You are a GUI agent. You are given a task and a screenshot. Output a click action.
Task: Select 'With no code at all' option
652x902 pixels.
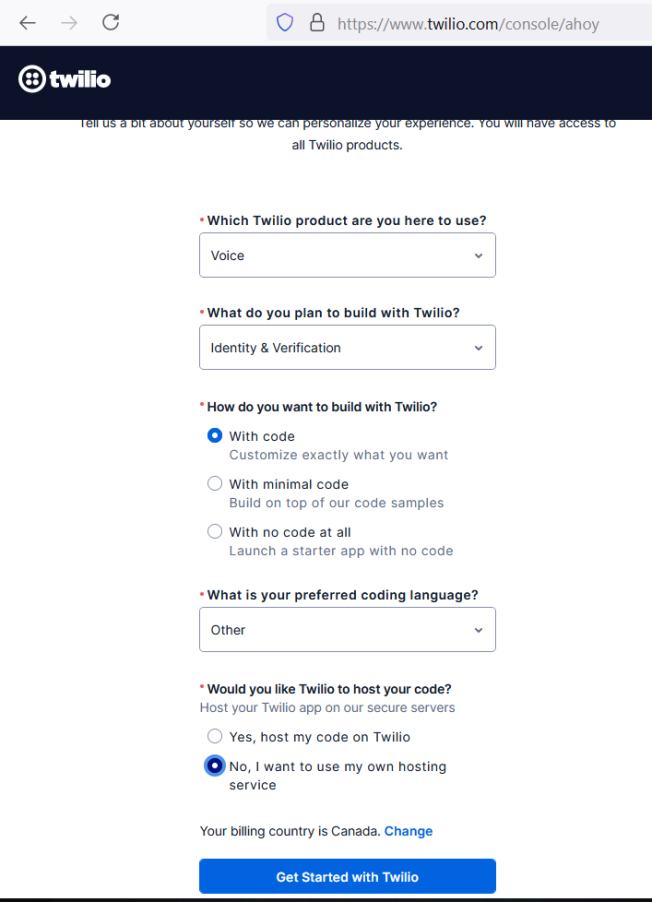pos(214,532)
